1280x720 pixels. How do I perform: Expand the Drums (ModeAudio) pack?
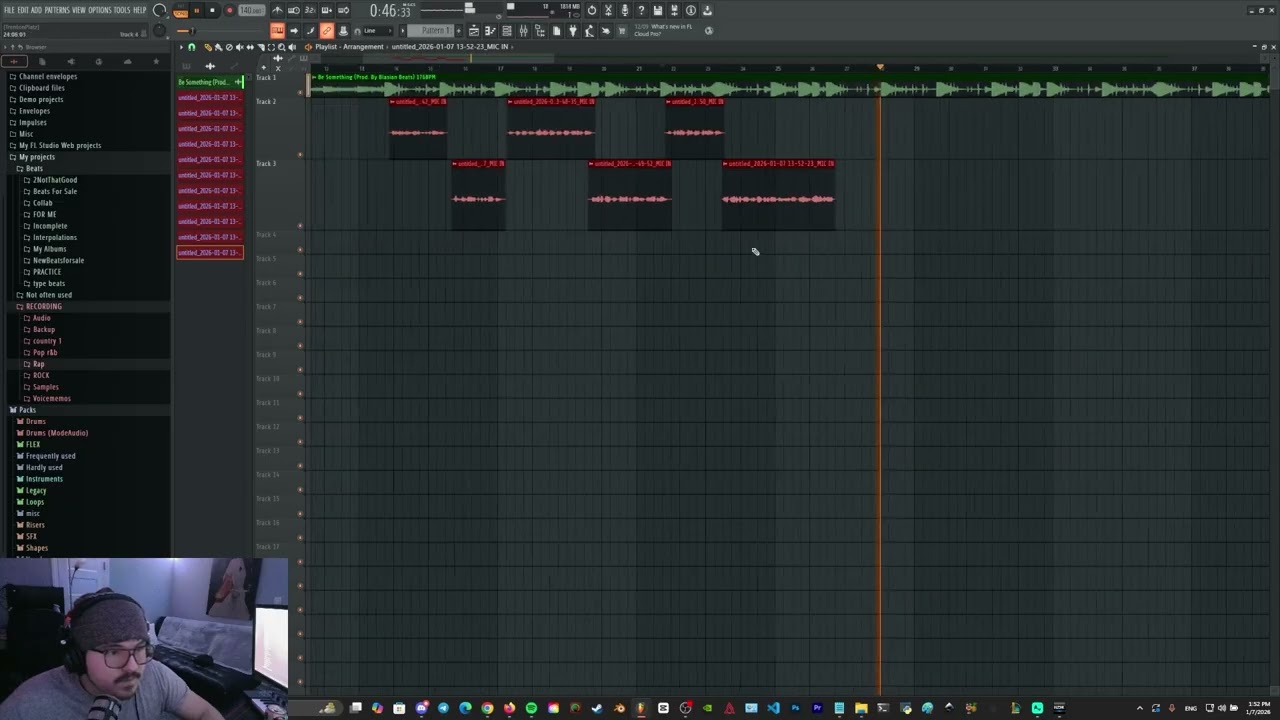coord(56,433)
